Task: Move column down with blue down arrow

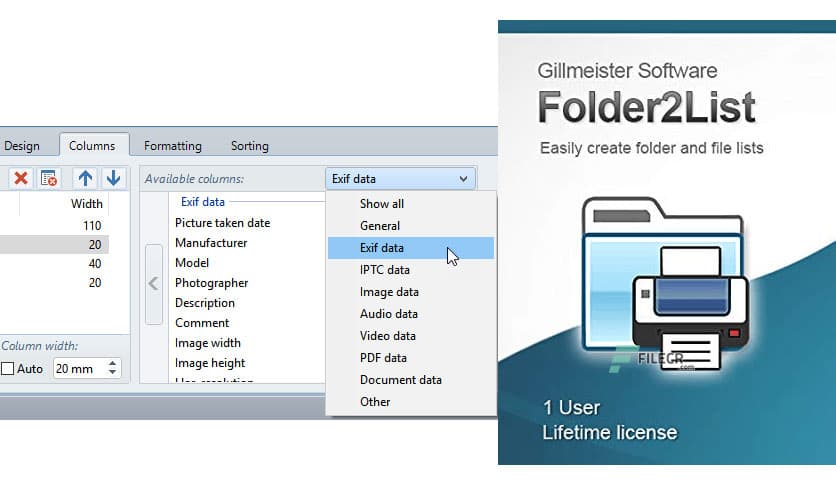Action: tap(113, 178)
